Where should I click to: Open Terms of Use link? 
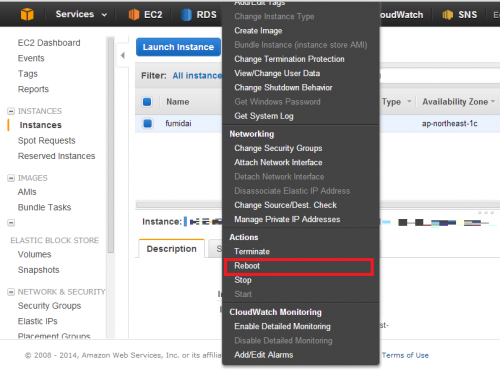[x=405, y=355]
